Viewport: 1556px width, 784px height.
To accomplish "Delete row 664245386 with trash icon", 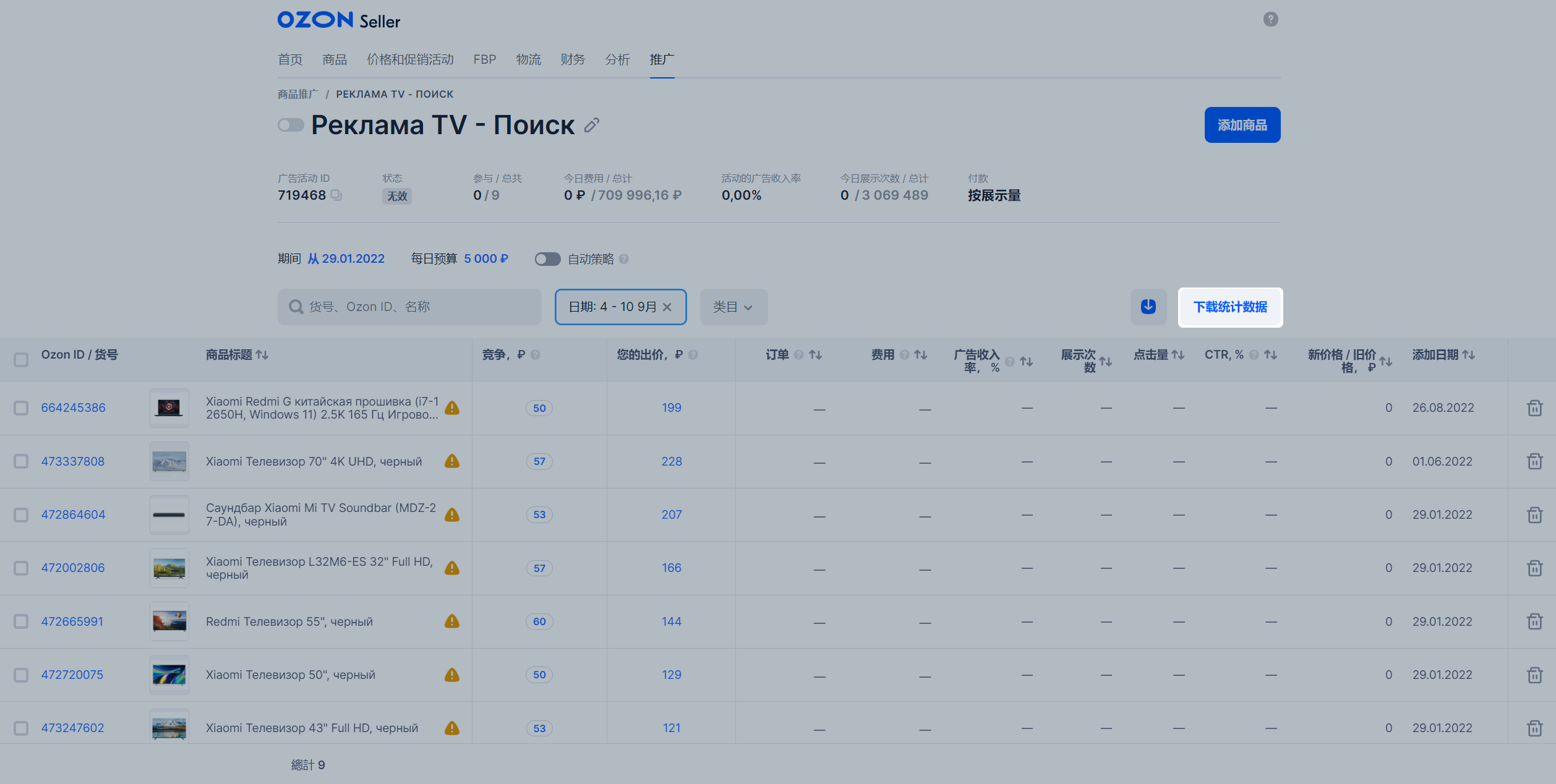I will point(1534,408).
